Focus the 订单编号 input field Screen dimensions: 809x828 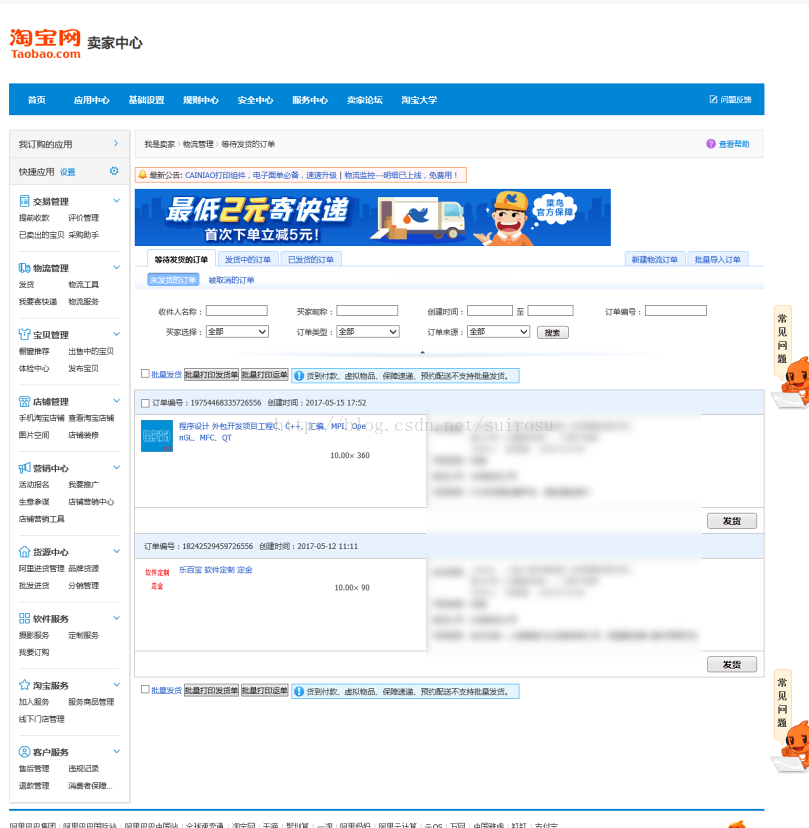(x=676, y=310)
